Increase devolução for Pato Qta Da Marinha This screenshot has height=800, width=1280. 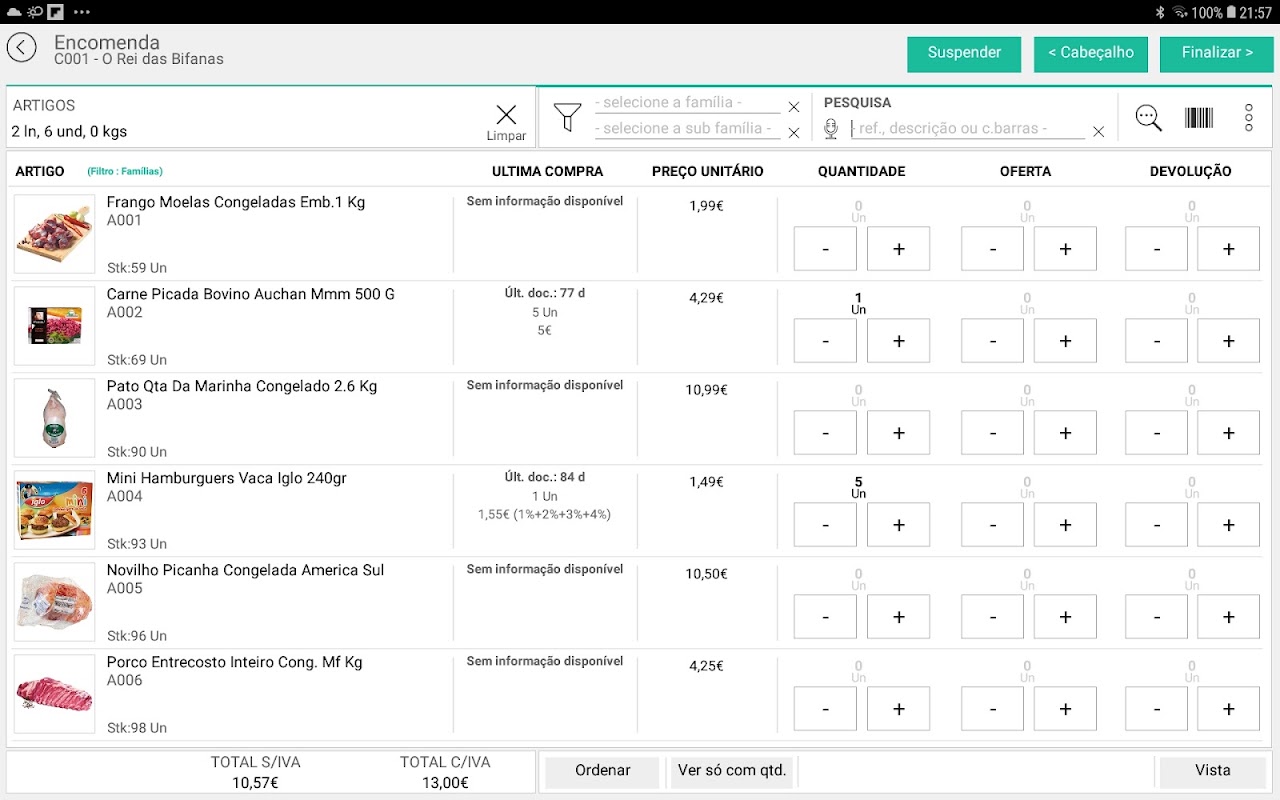1229,433
